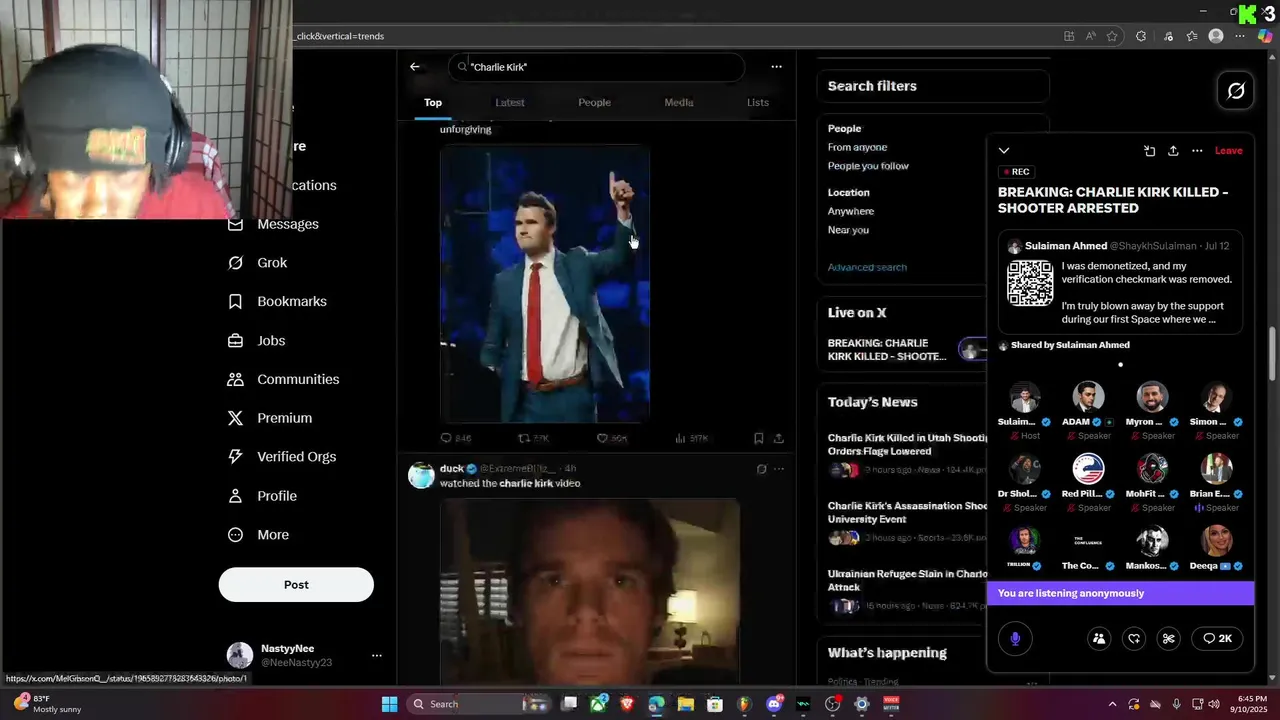Click Grok icon on duck's post
Viewport: 1280px width, 720px height.
761,469
